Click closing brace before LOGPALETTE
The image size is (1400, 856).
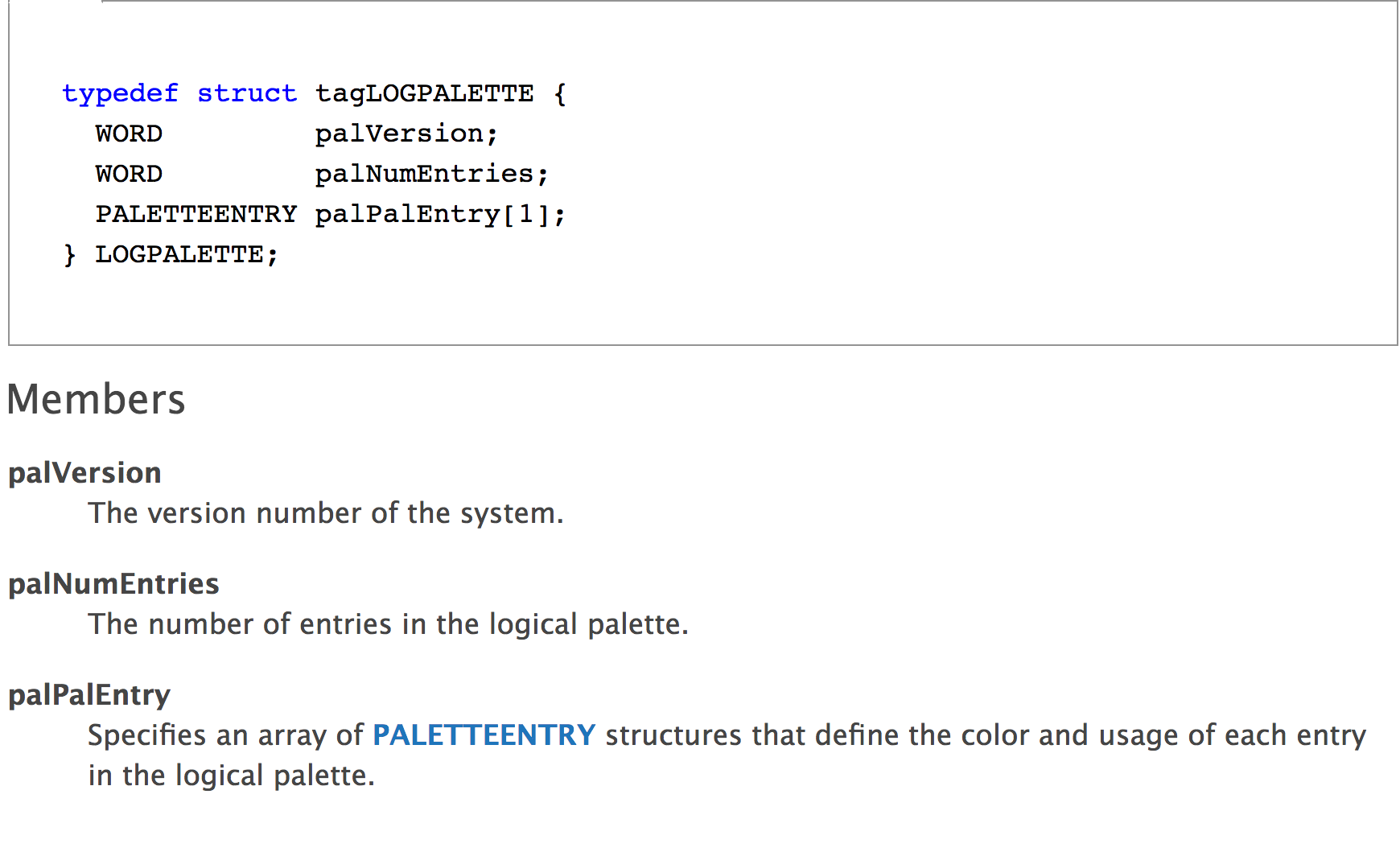(x=70, y=254)
